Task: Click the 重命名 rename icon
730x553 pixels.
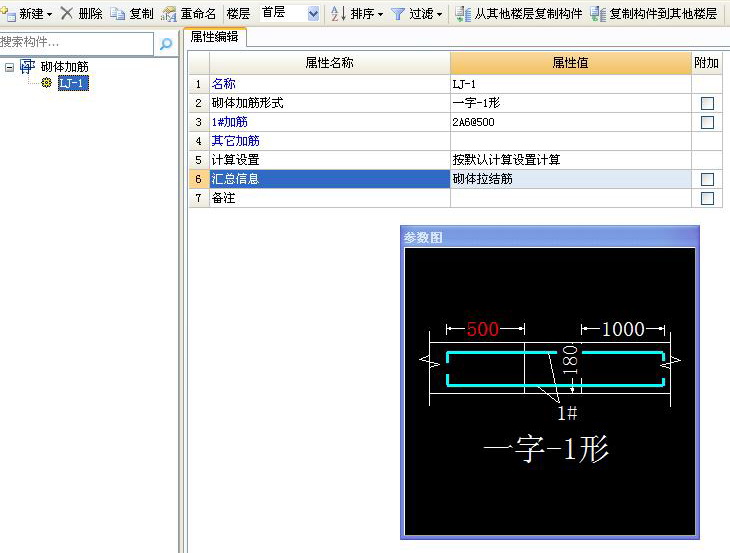Action: [x=168, y=14]
